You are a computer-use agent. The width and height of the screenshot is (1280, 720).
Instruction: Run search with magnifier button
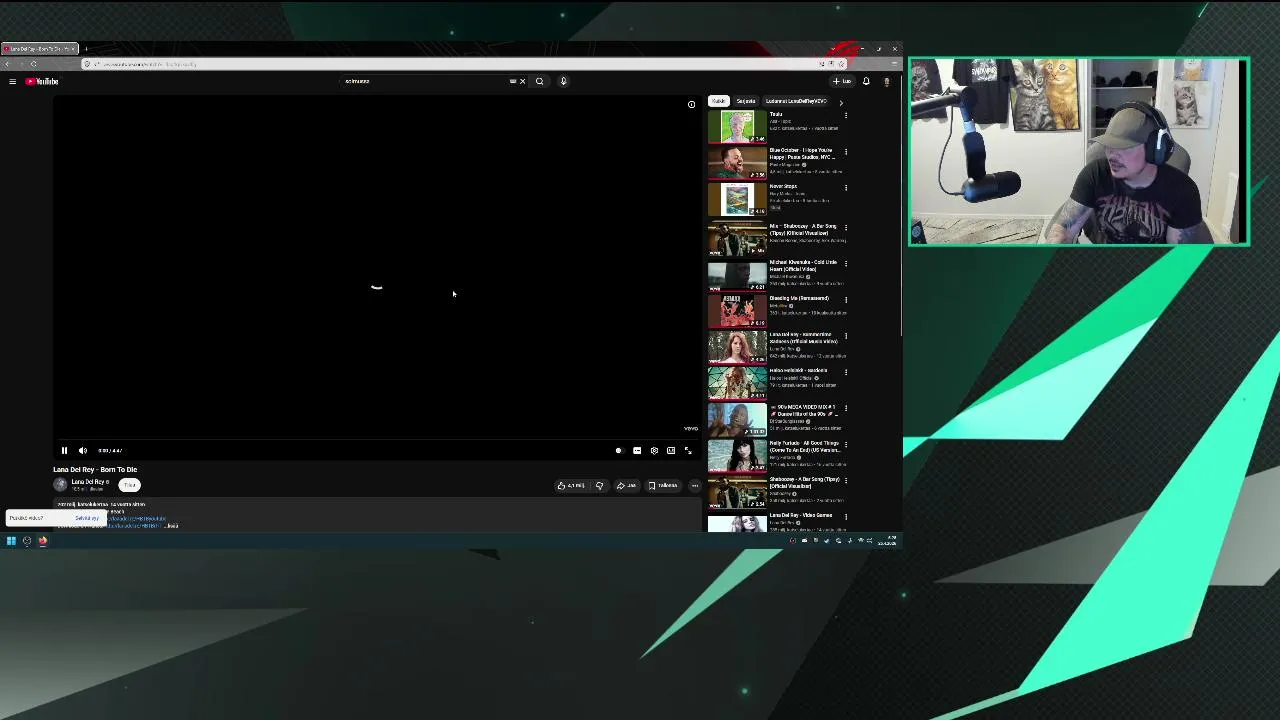click(x=539, y=81)
